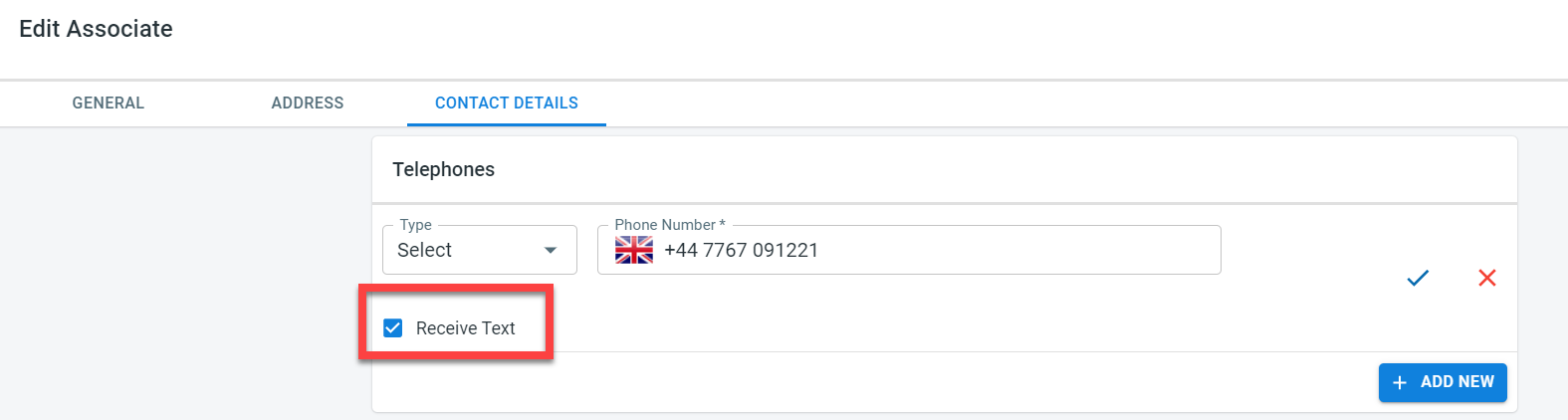
Task: Click the Select placeholder in Type
Action: (x=424, y=250)
